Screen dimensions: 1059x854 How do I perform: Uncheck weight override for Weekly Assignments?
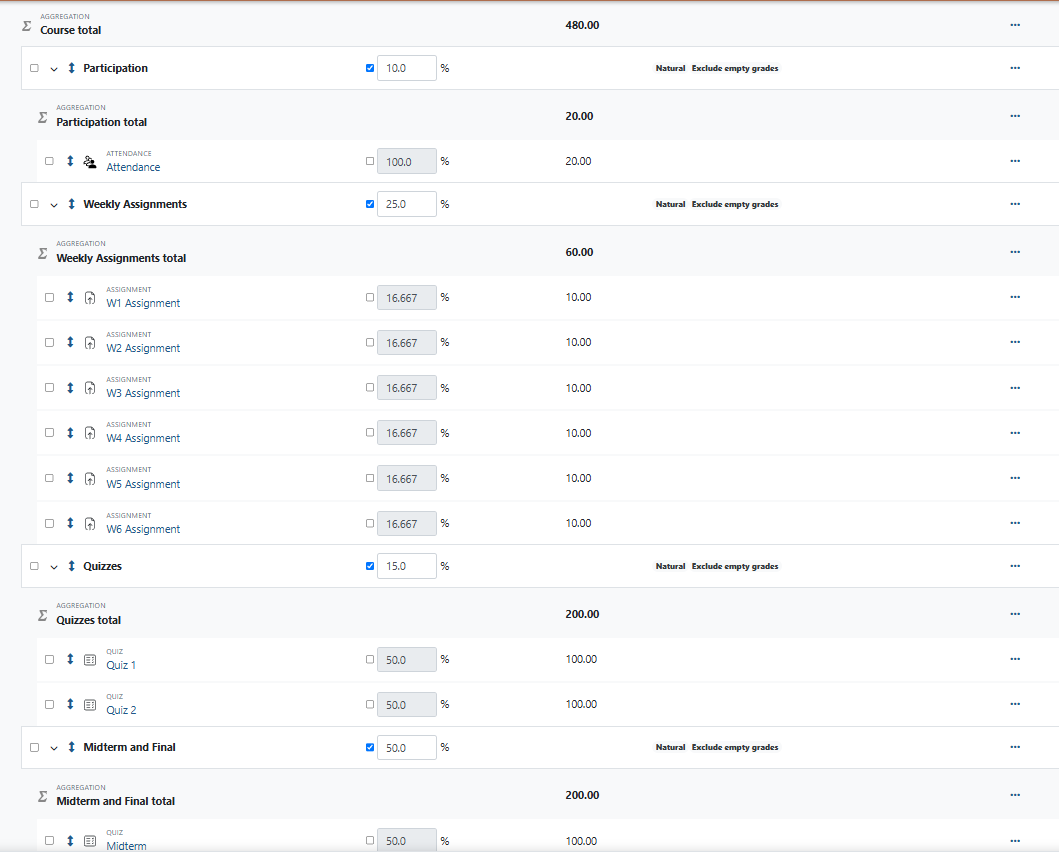point(370,204)
